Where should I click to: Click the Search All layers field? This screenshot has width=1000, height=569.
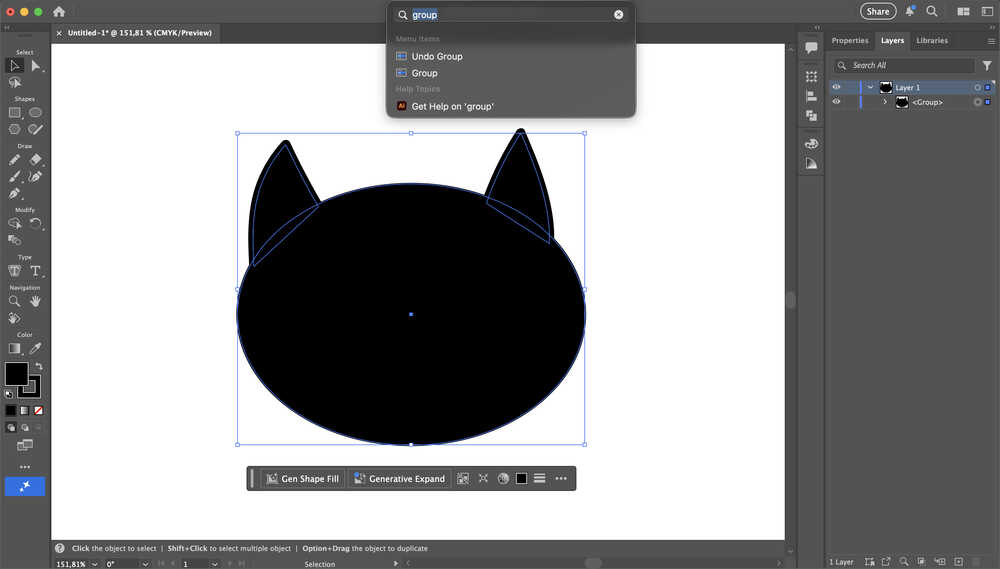coord(904,65)
